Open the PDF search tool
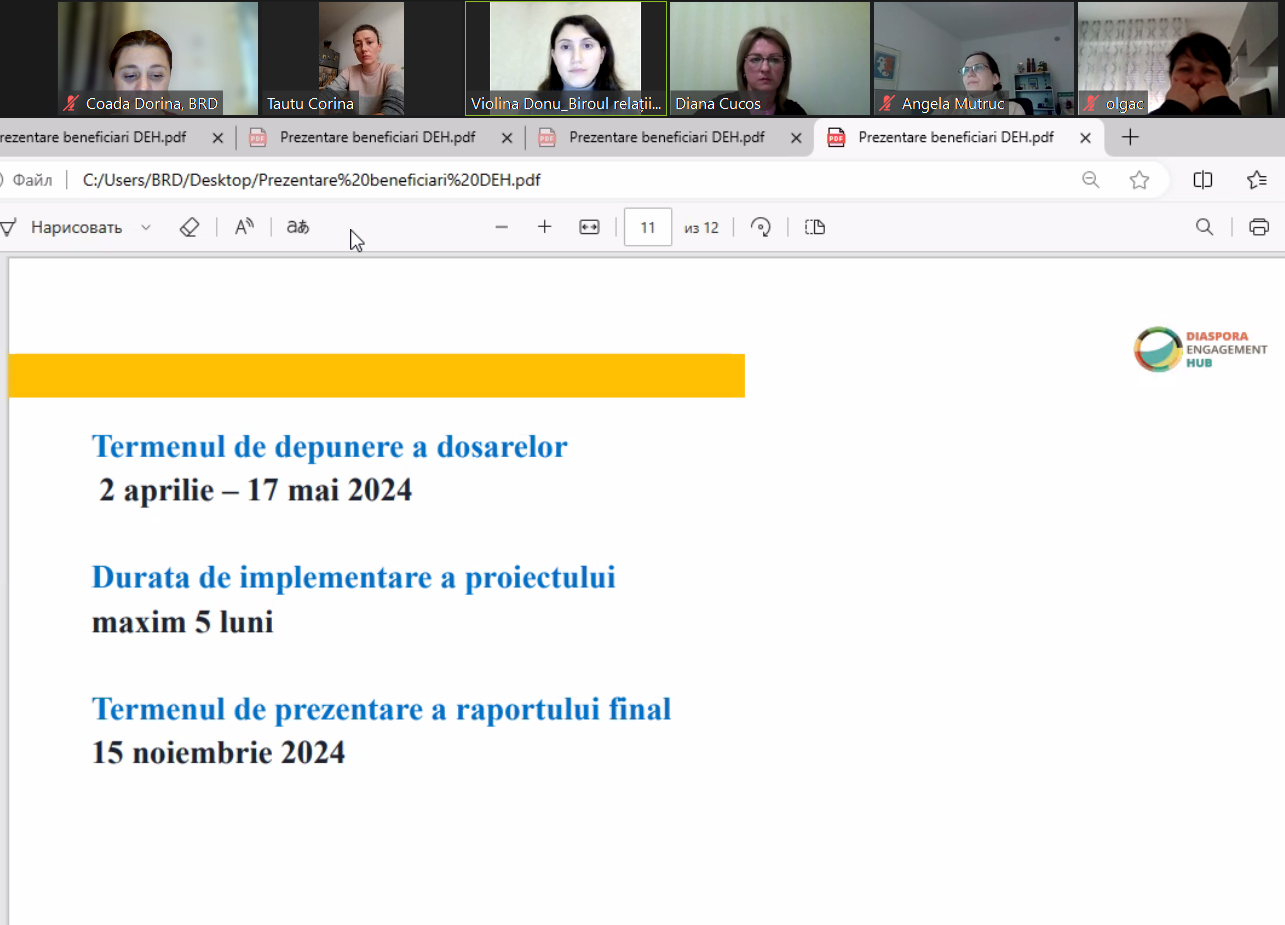Screen dimensions: 1285x925 pos(1205,228)
